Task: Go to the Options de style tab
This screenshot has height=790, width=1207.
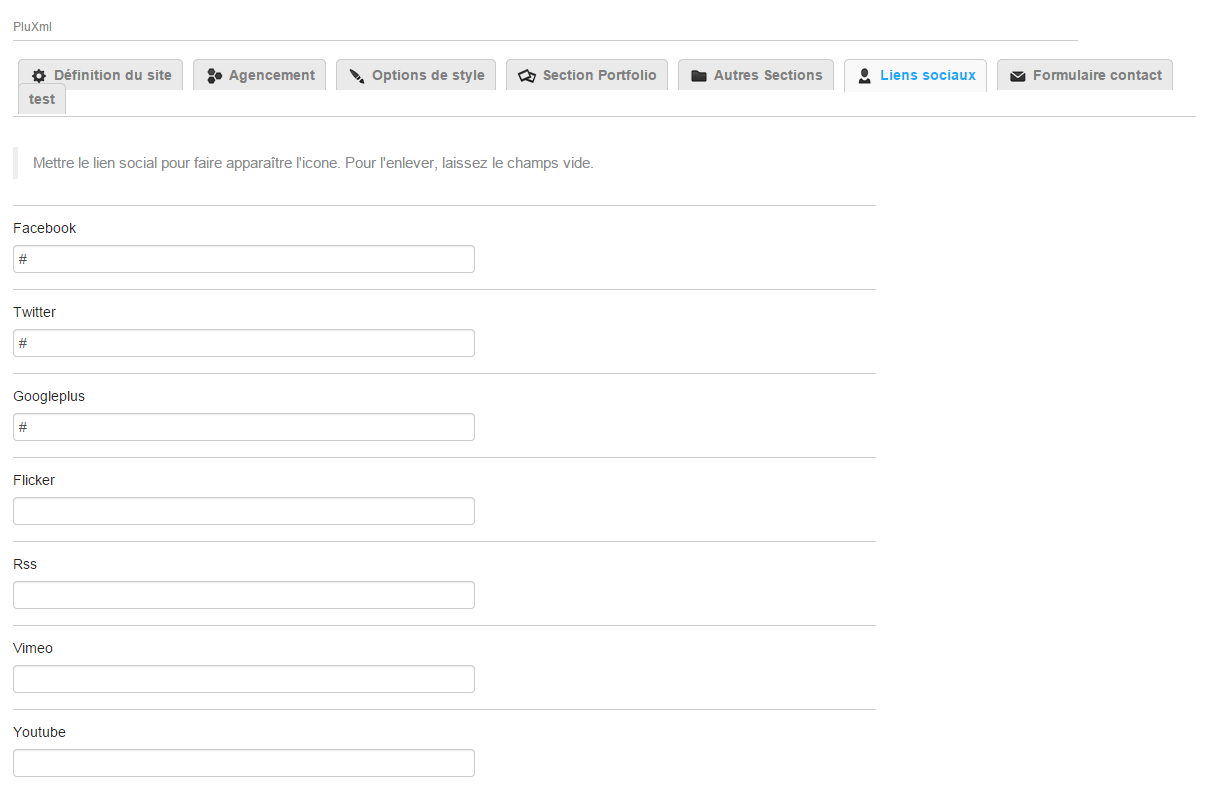Action: 428,75
